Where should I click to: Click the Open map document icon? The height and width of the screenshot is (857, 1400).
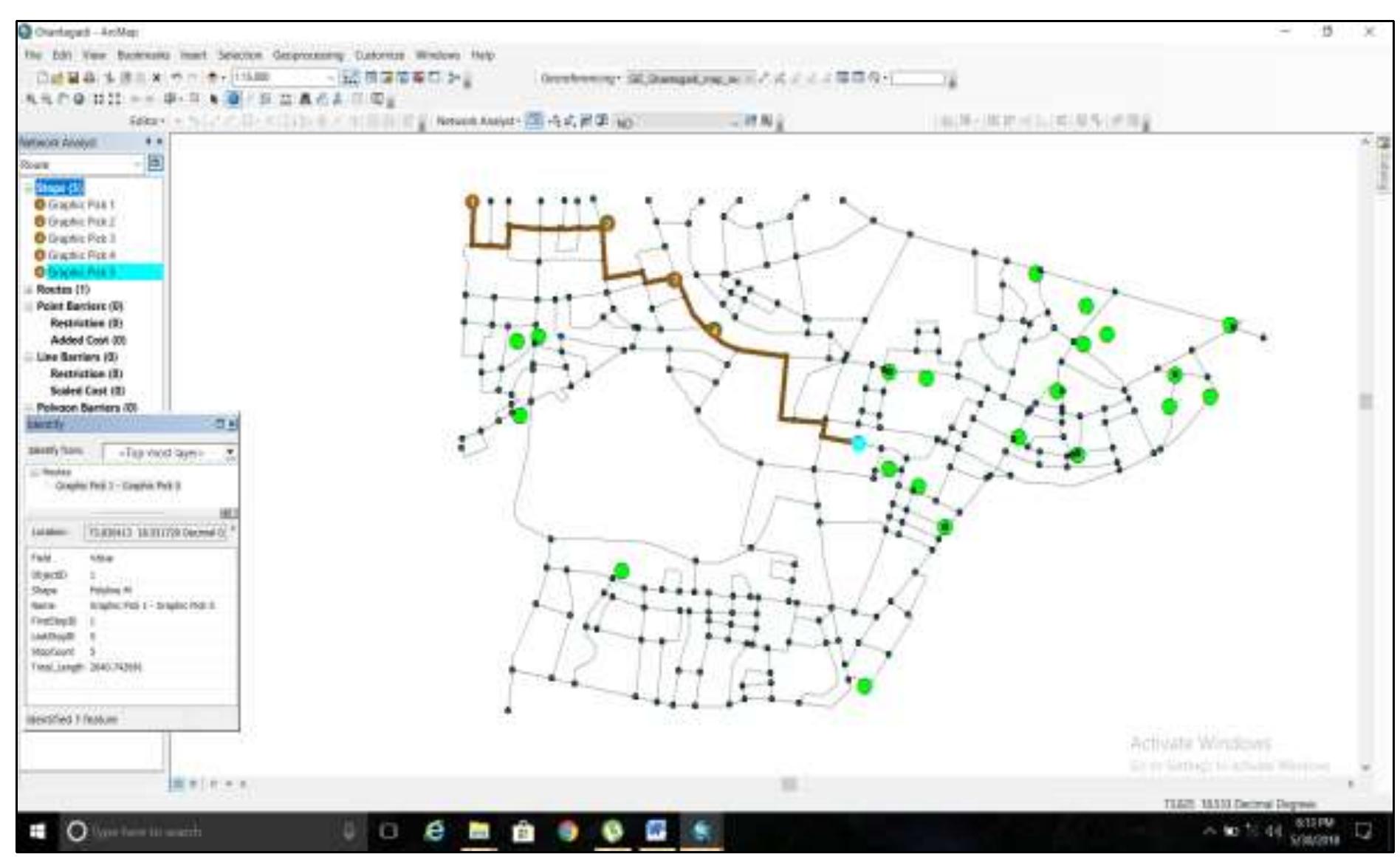click(x=58, y=78)
